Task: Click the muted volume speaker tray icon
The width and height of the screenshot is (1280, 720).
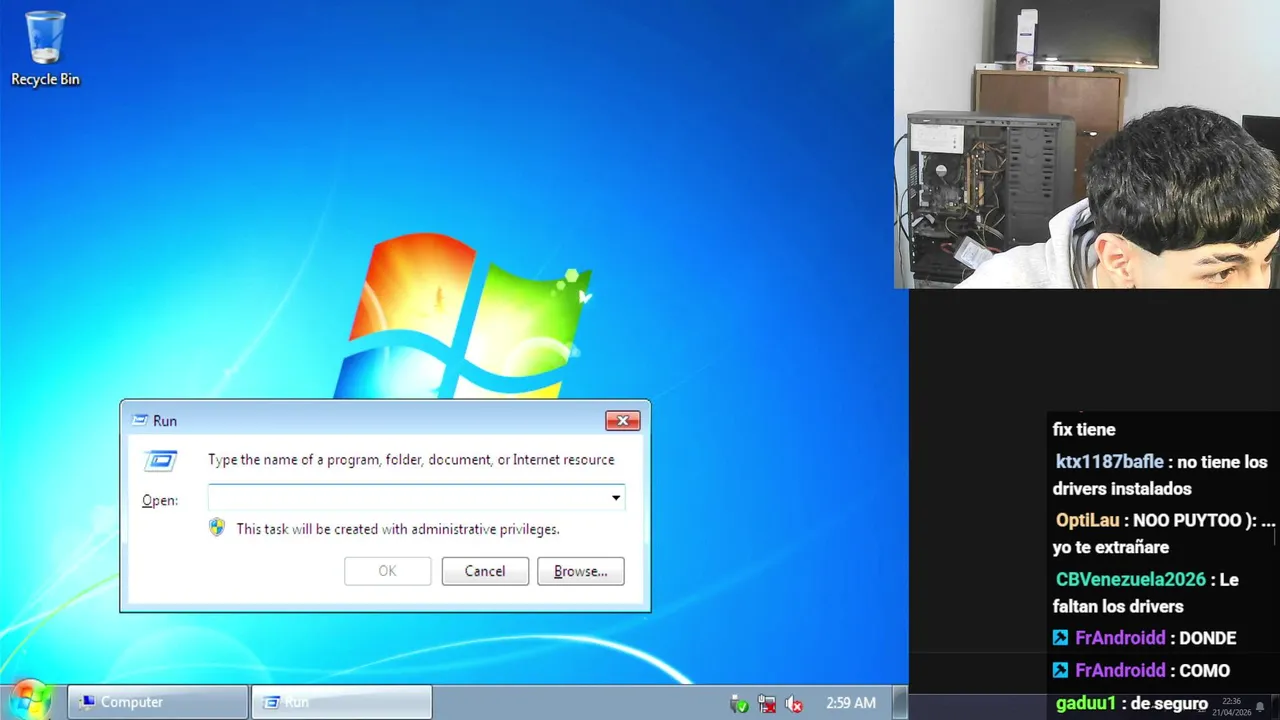Action: pos(794,704)
